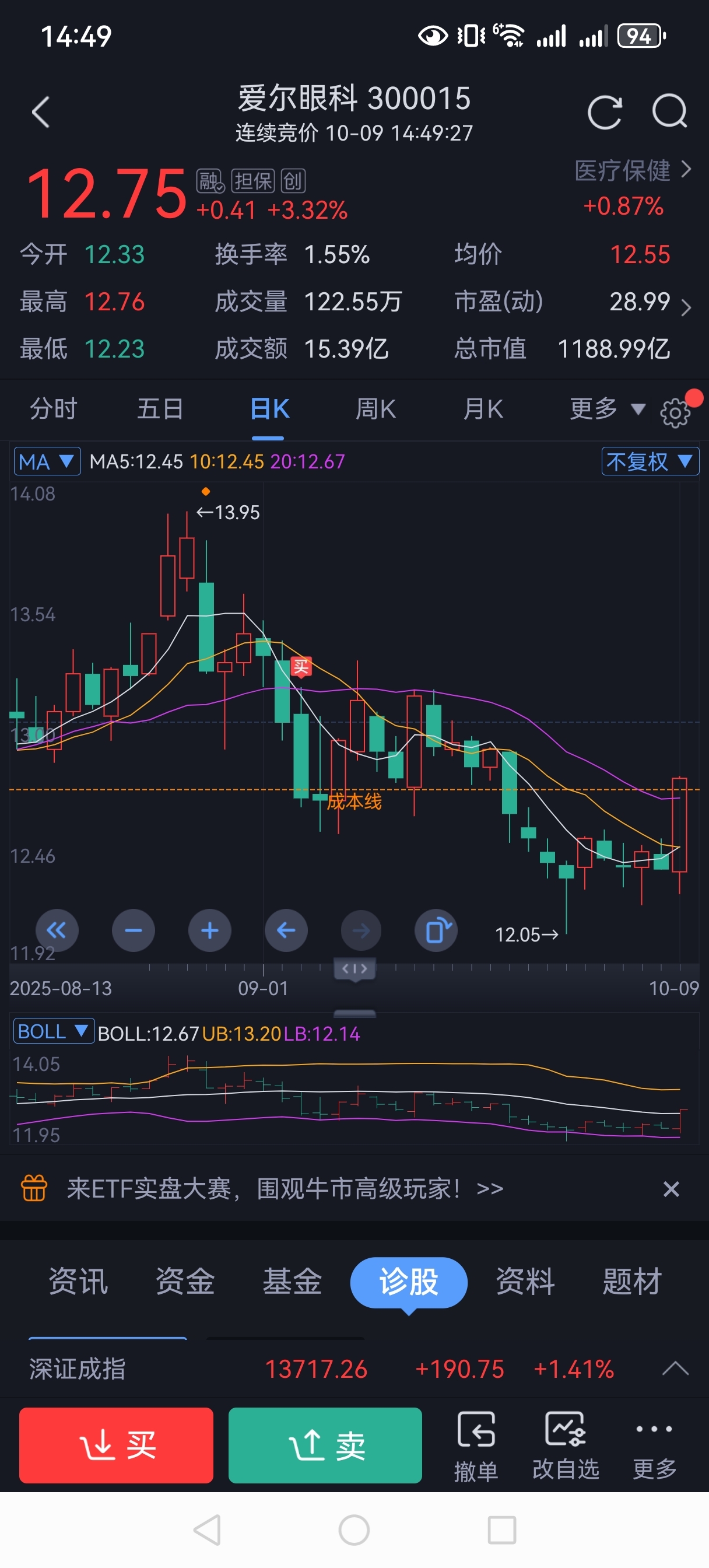Tap the 13.95 high price label
This screenshot has width=709, height=1568.
pyautogui.click(x=228, y=513)
